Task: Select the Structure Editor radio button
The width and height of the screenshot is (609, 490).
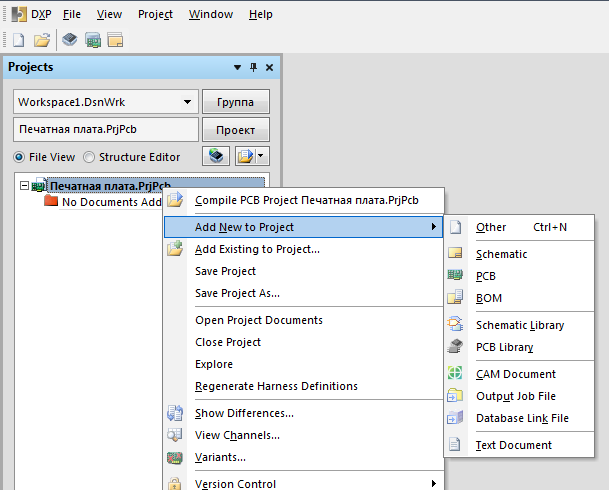Action: point(89,157)
